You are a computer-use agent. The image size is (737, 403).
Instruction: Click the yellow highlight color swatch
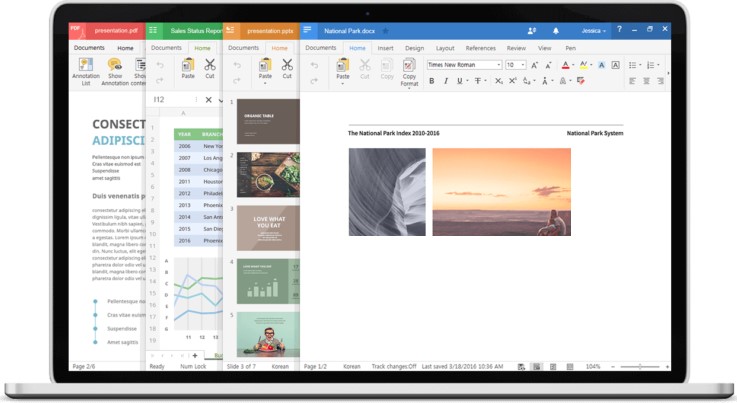pos(583,65)
